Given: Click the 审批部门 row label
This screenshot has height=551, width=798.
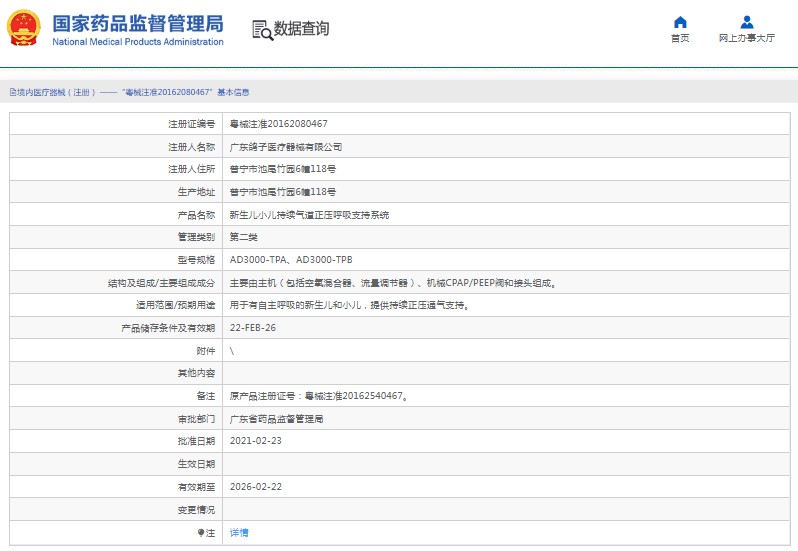Looking at the screenshot, I should [196, 419].
